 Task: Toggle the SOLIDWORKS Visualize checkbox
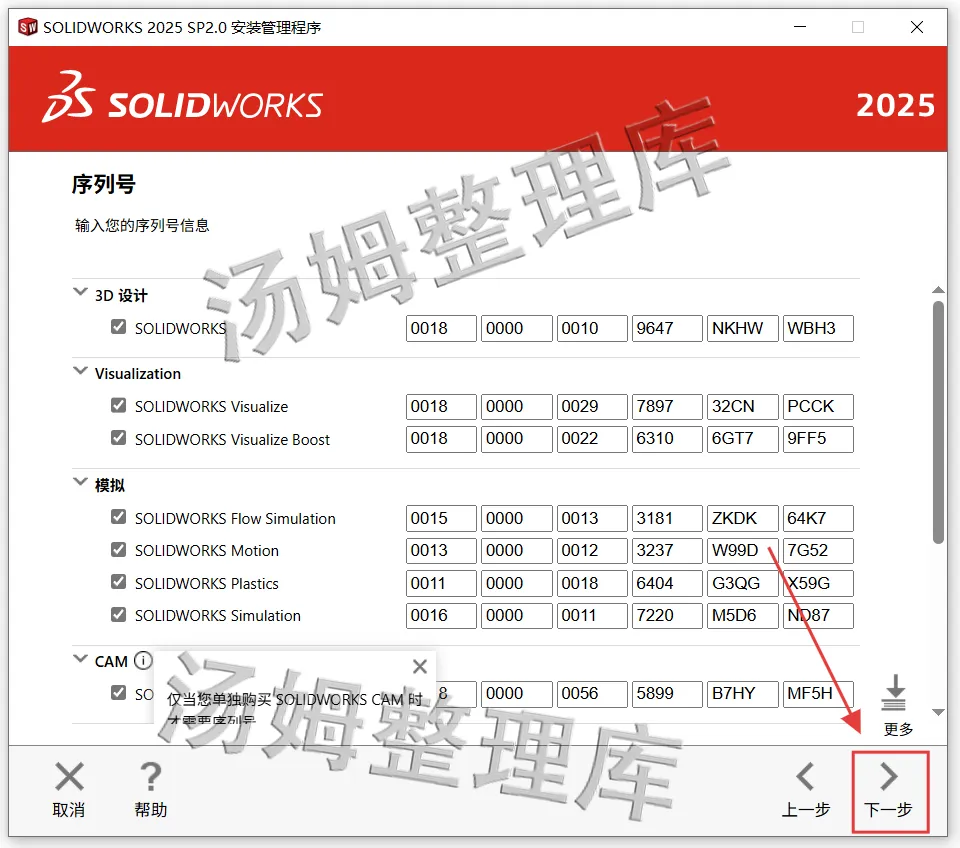pyautogui.click(x=118, y=405)
